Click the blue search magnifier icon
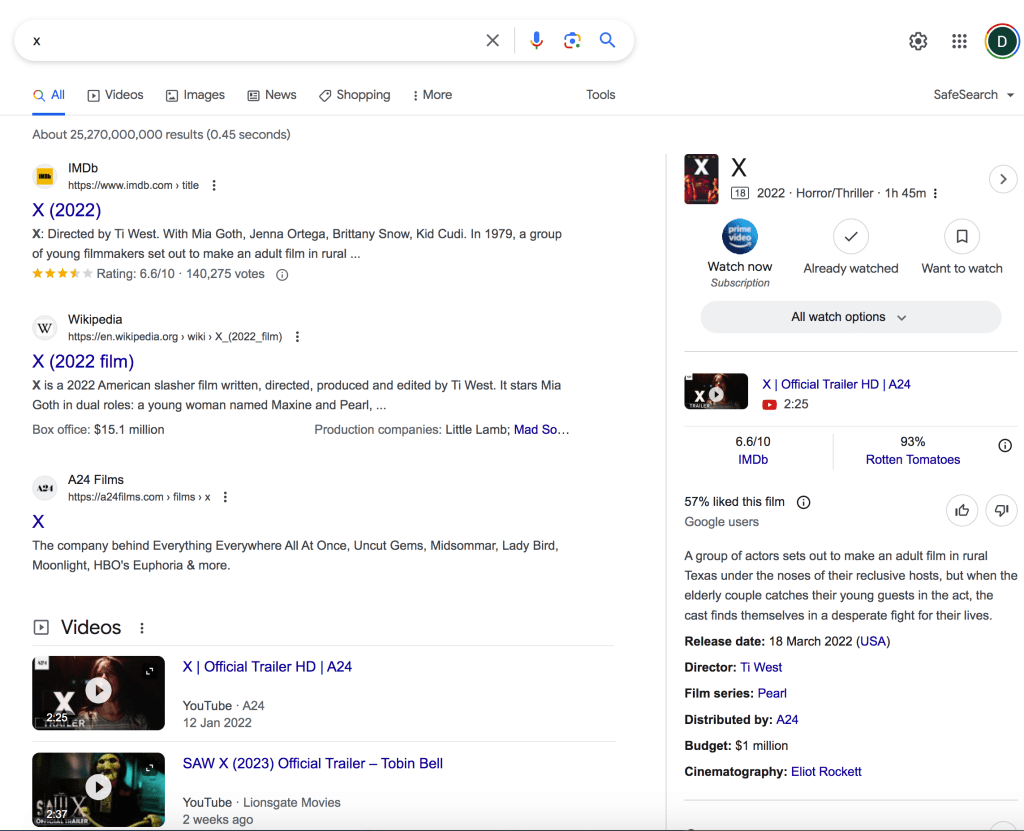 (x=607, y=40)
